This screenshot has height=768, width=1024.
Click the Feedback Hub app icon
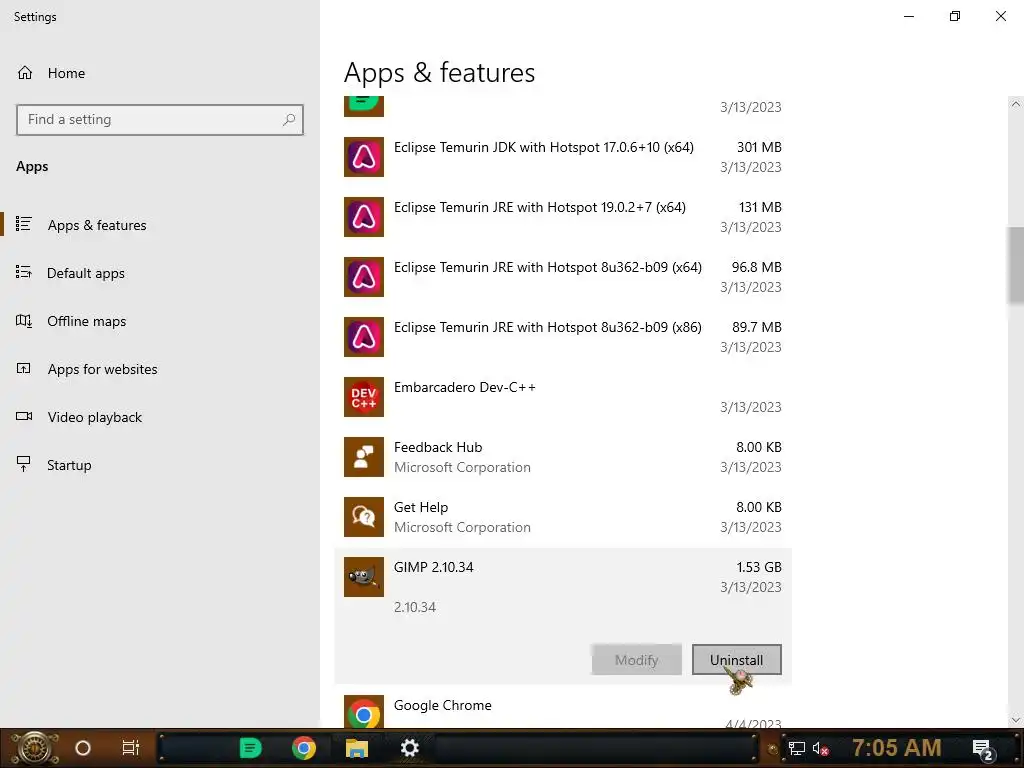tap(364, 457)
